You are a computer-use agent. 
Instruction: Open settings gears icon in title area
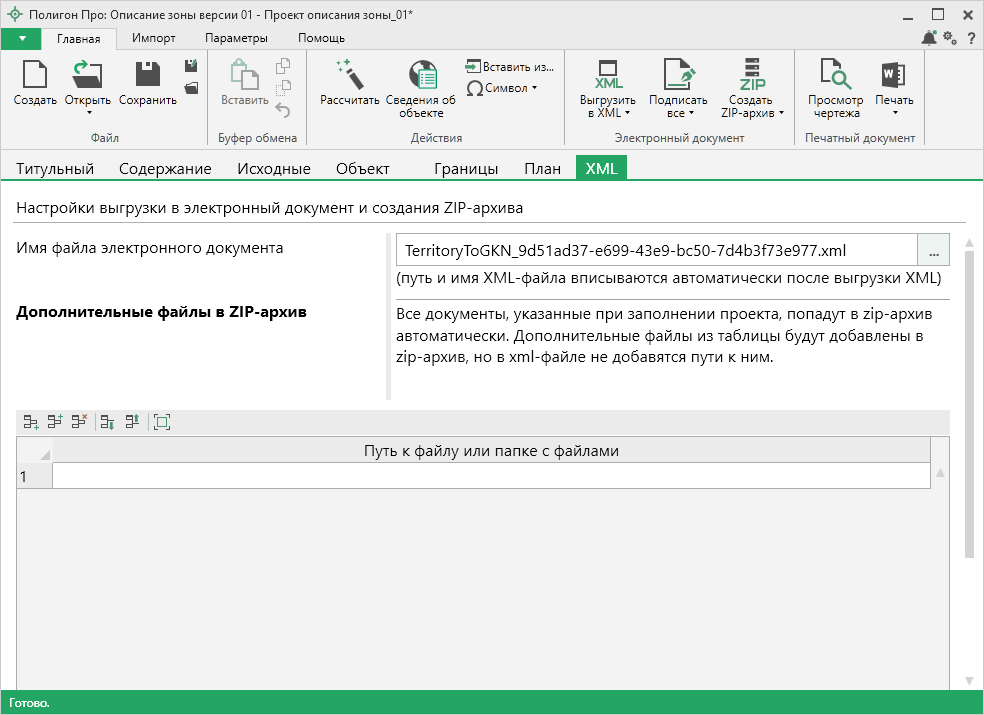pos(950,38)
